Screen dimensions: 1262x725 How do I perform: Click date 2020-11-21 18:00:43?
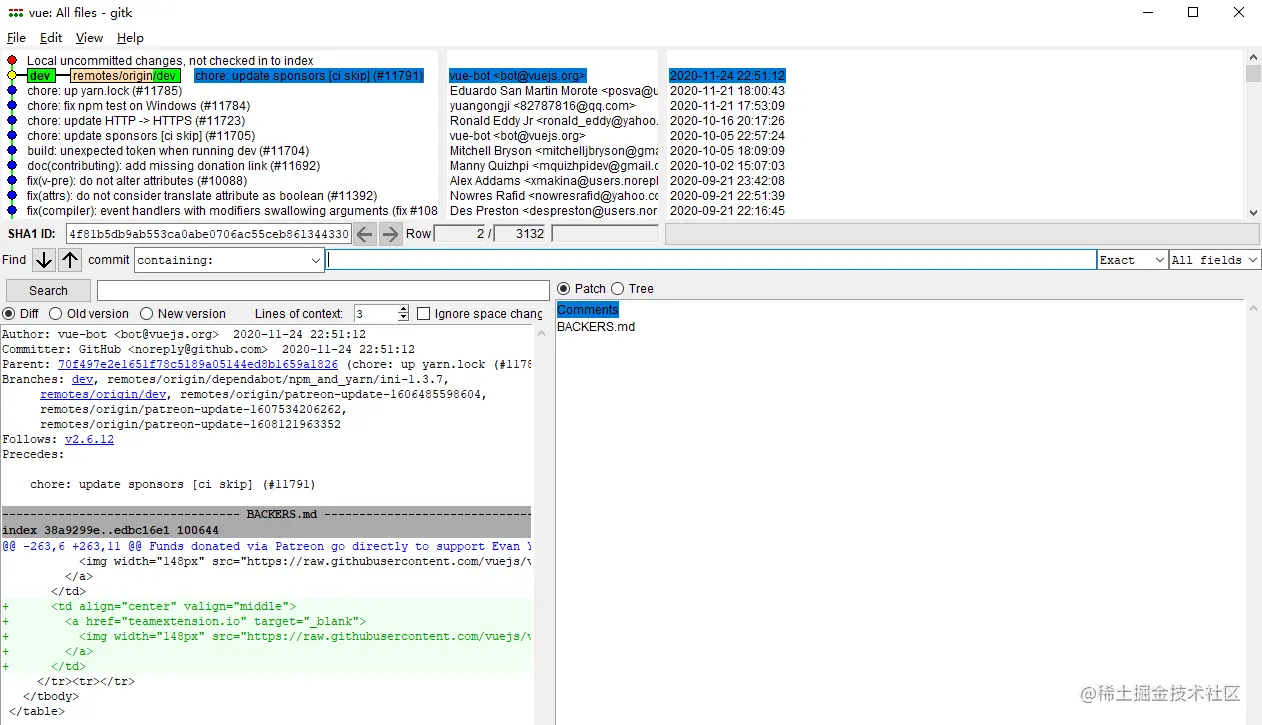tap(727, 91)
